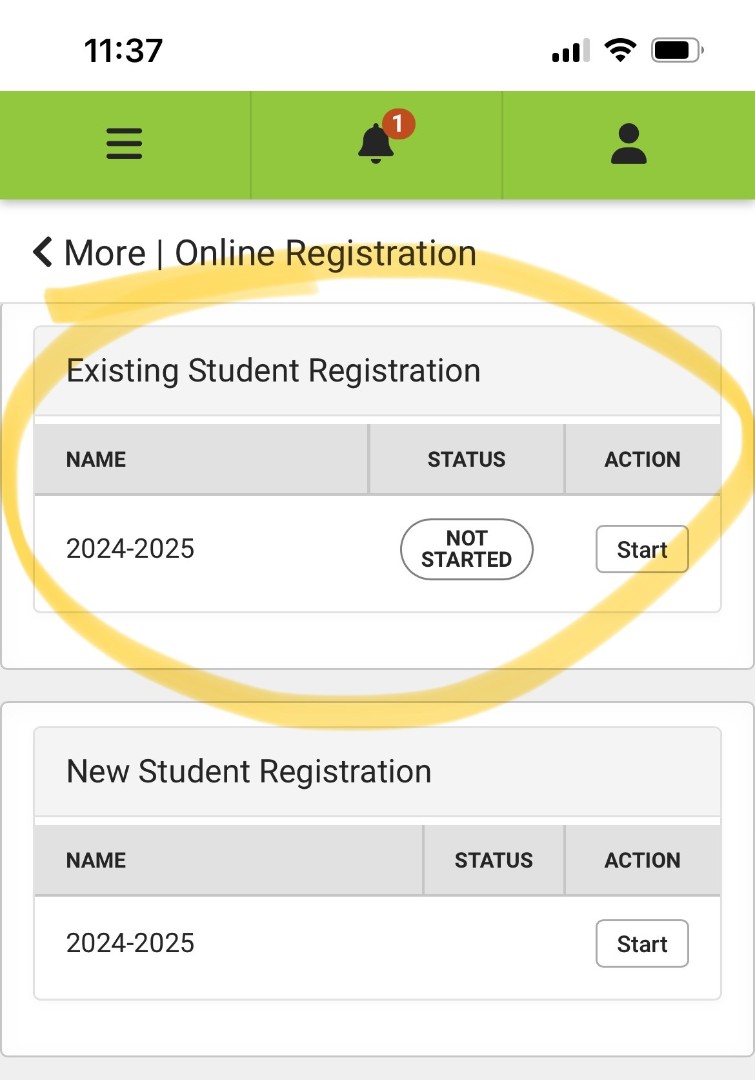Tap the red notification badge showing 1
Screen dimensions: 755x1080
click(x=398, y=124)
